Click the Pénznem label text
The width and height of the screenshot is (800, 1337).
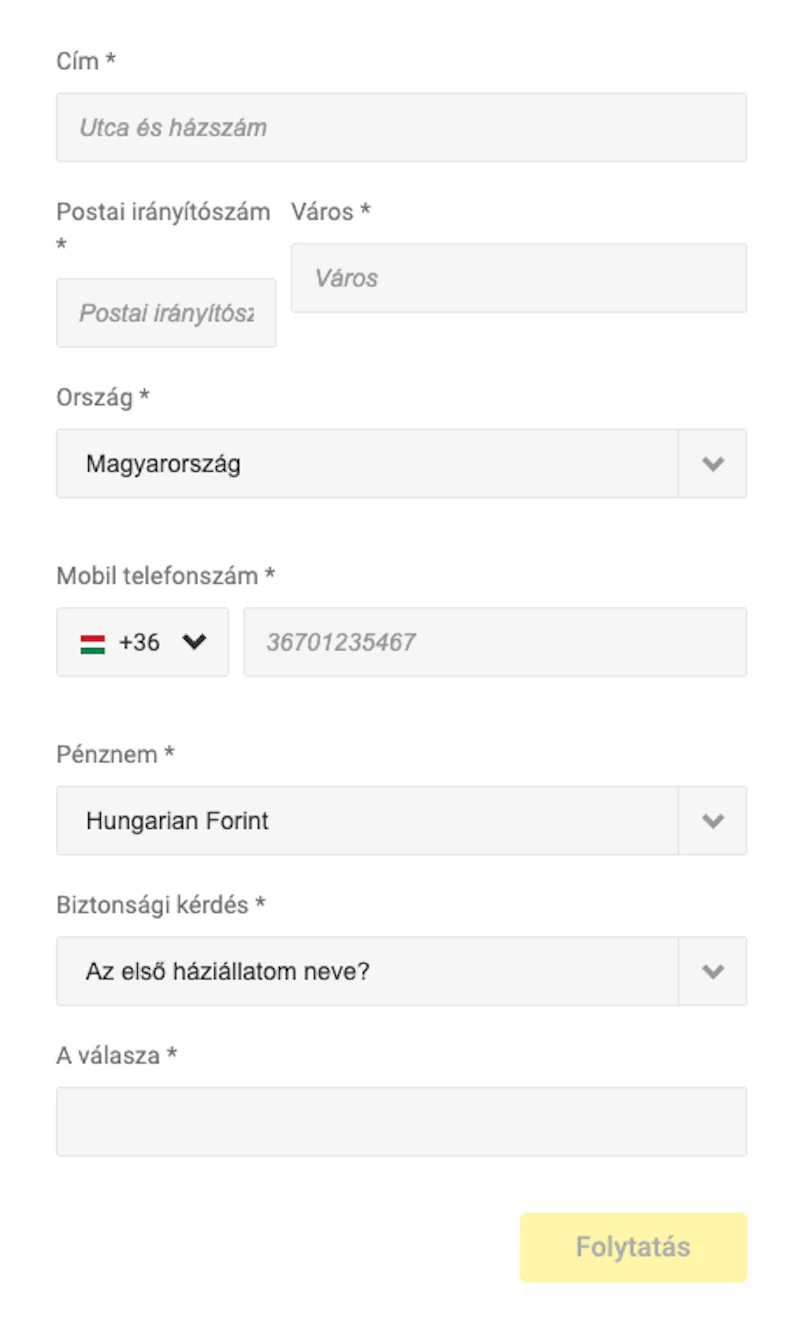tap(107, 755)
